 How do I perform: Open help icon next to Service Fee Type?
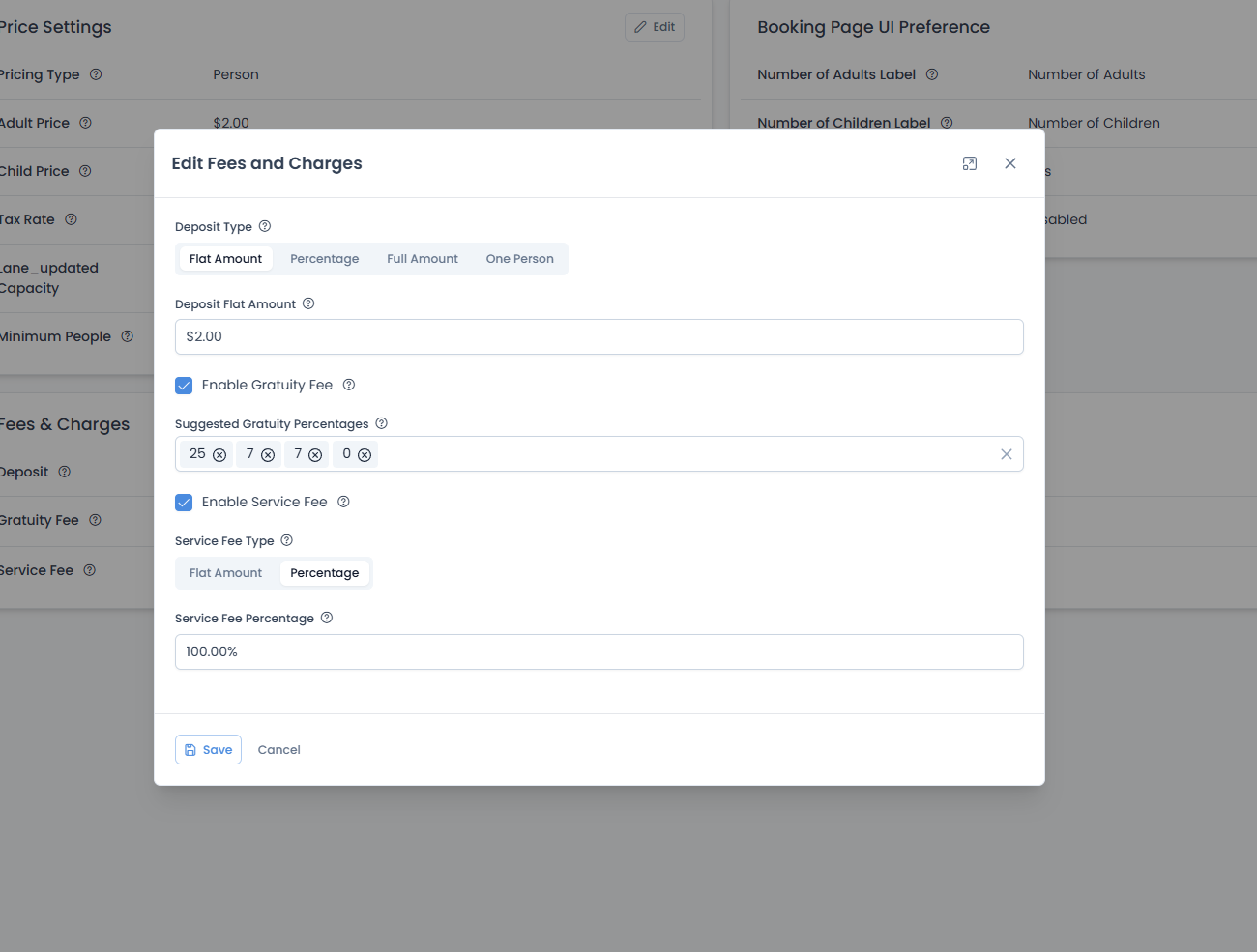click(x=286, y=540)
